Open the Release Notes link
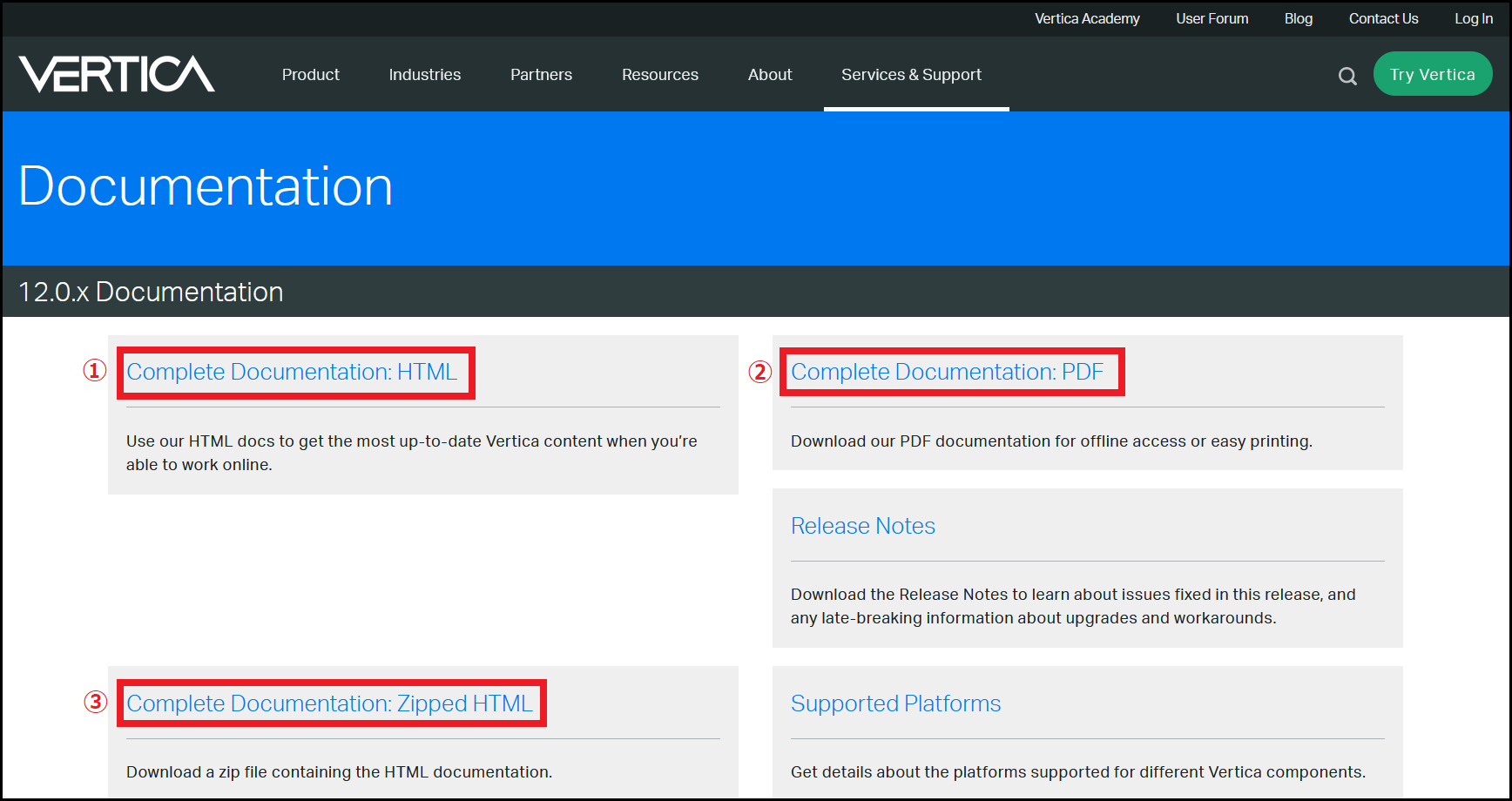 (x=863, y=526)
